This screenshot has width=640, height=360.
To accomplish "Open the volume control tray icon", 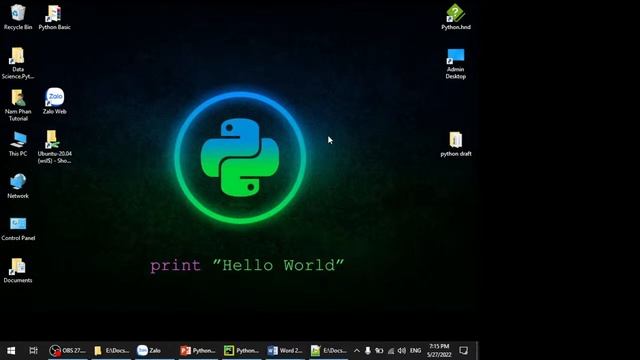I will [402, 351].
